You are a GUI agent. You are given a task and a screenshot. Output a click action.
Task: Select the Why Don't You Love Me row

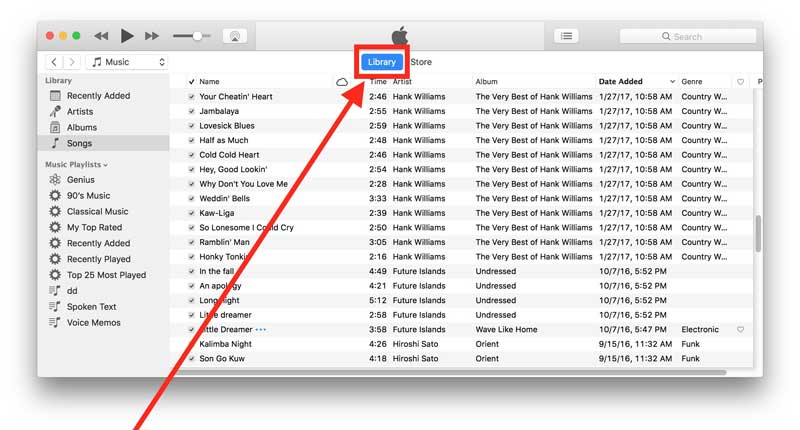point(461,184)
